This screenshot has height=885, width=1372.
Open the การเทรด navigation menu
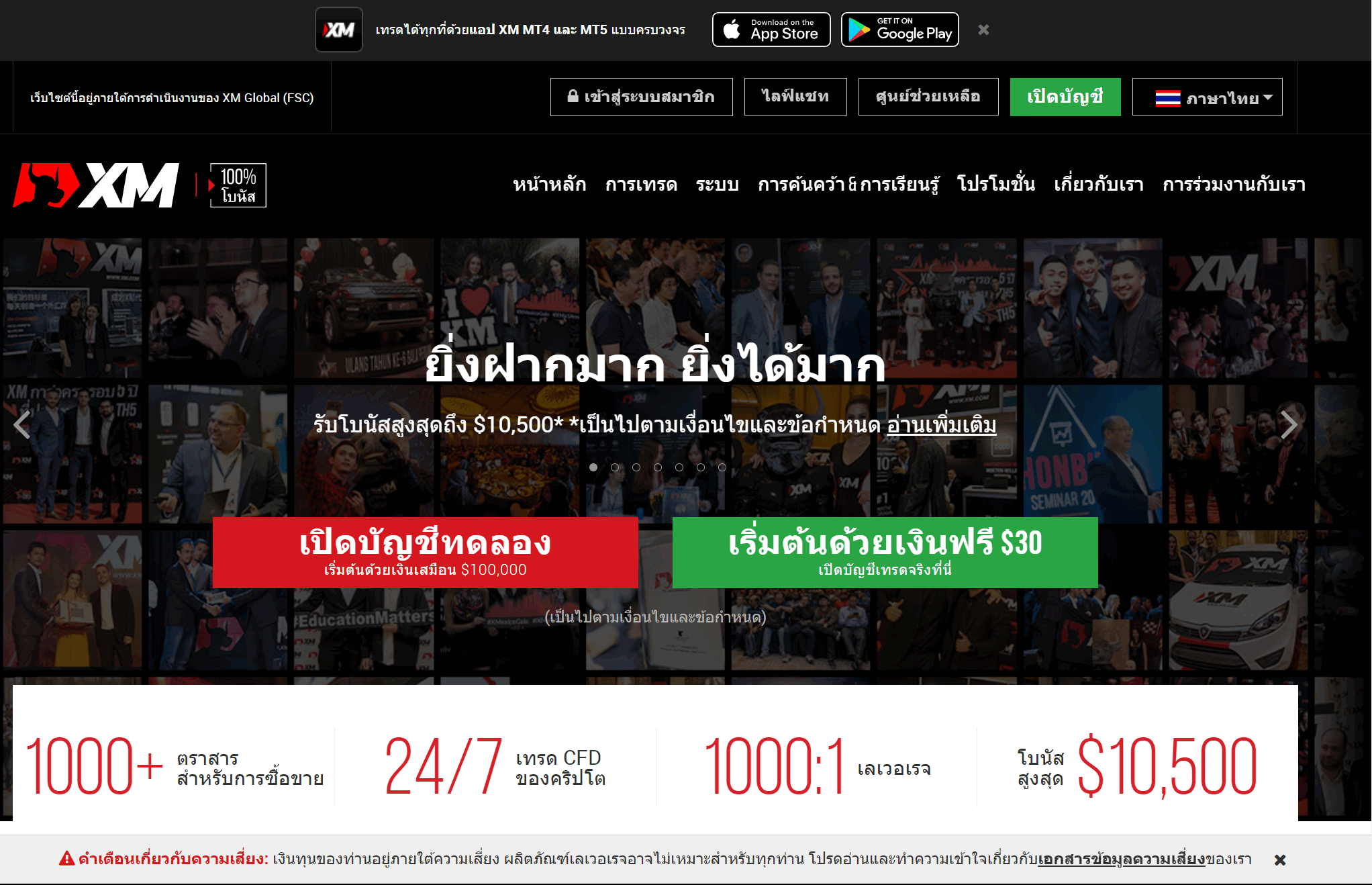click(641, 185)
